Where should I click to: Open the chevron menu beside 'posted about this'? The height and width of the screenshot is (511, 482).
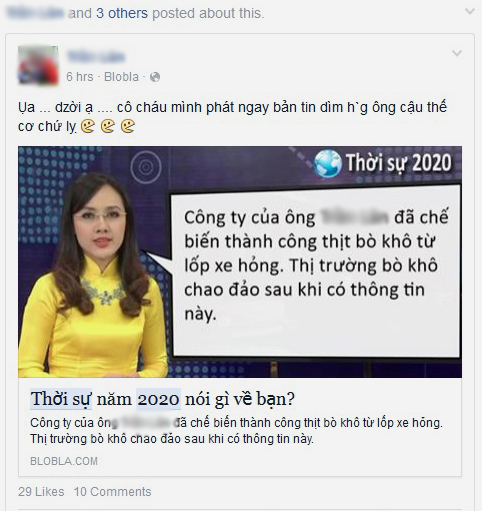coord(470,12)
